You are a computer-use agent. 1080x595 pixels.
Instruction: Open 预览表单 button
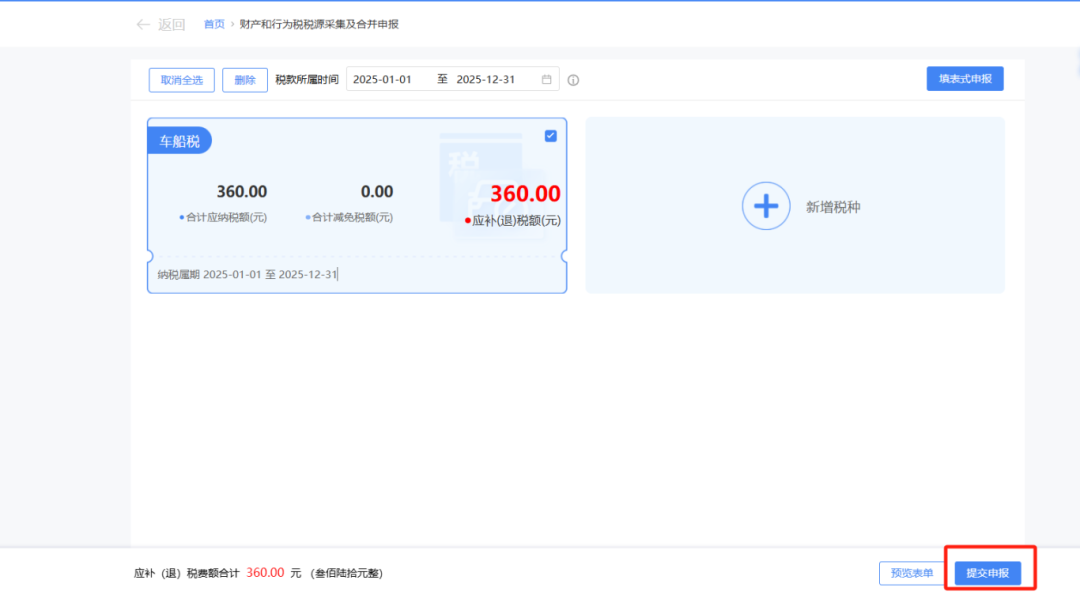[x=912, y=573]
